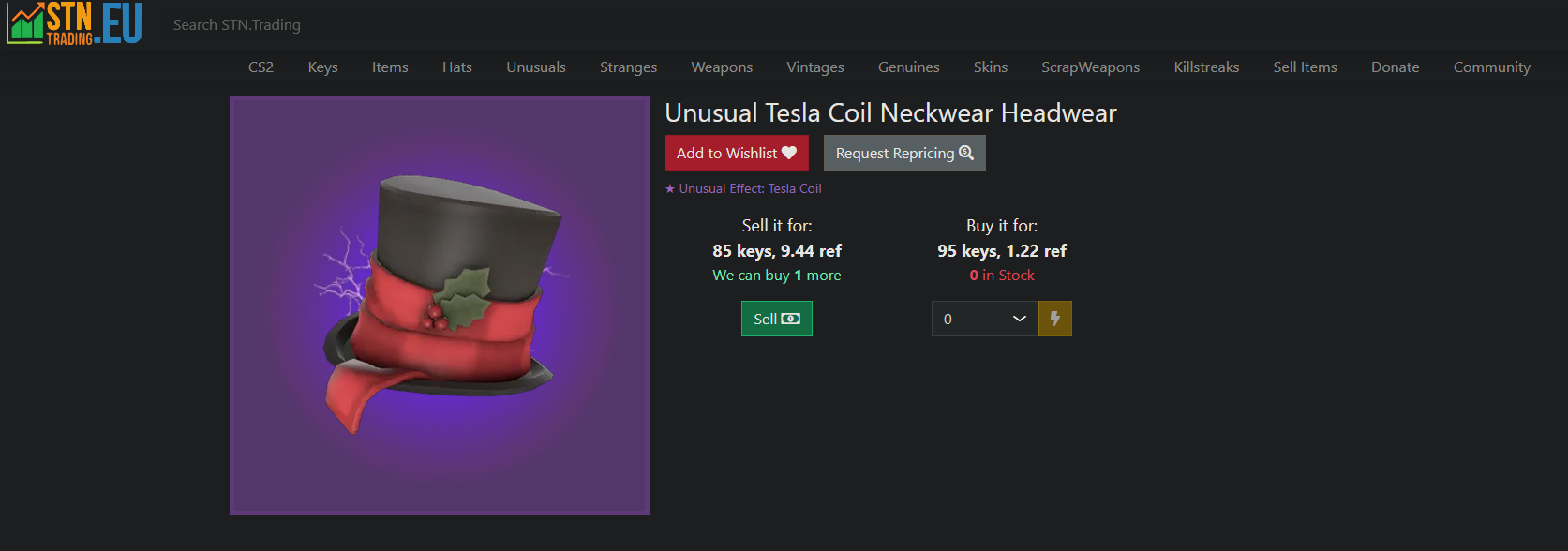Viewport: 1568px width, 551px height.
Task: Open the buy quantity dropdown
Action: (985, 319)
